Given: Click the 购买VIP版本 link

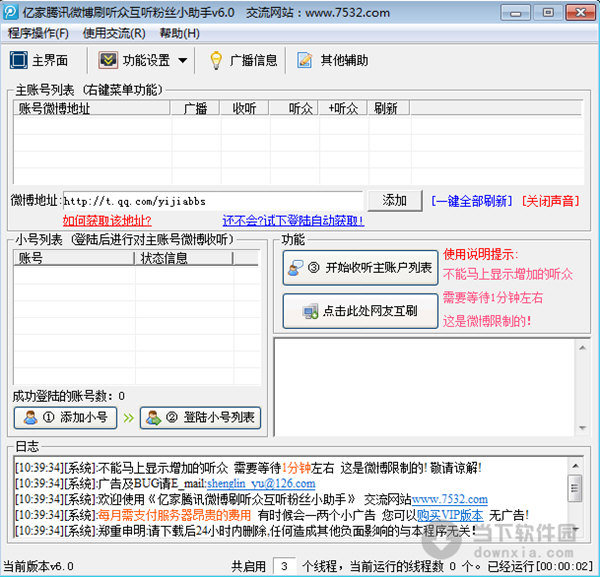Looking at the screenshot, I should [450, 515].
